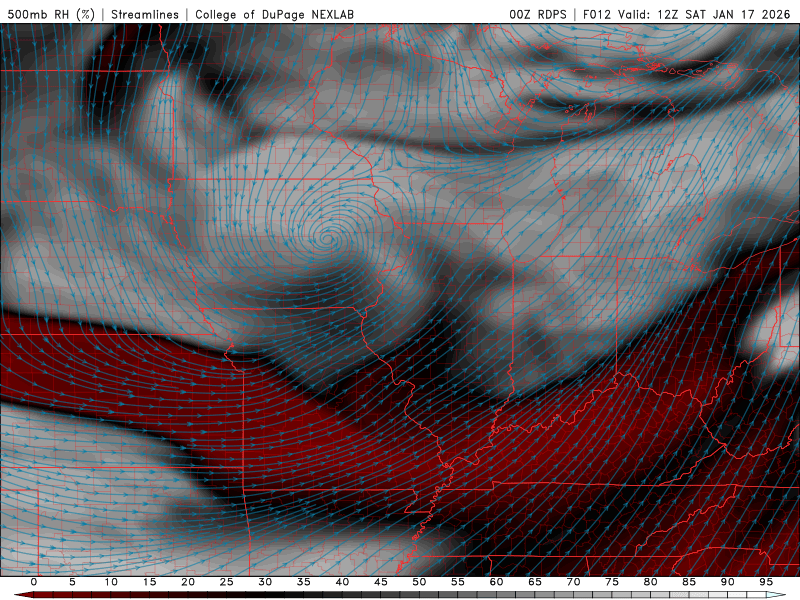Image resolution: width=800 pixels, height=600 pixels.
Task: Click the 50 value on the color scale
Action: tap(419, 582)
